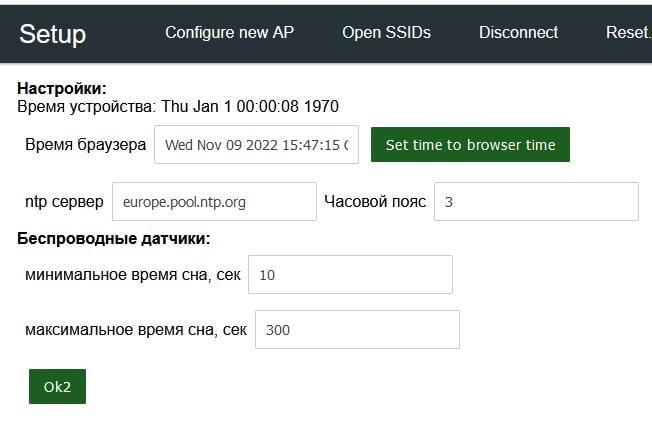Open the Reset menu item
652x430 pixels.
click(x=627, y=32)
